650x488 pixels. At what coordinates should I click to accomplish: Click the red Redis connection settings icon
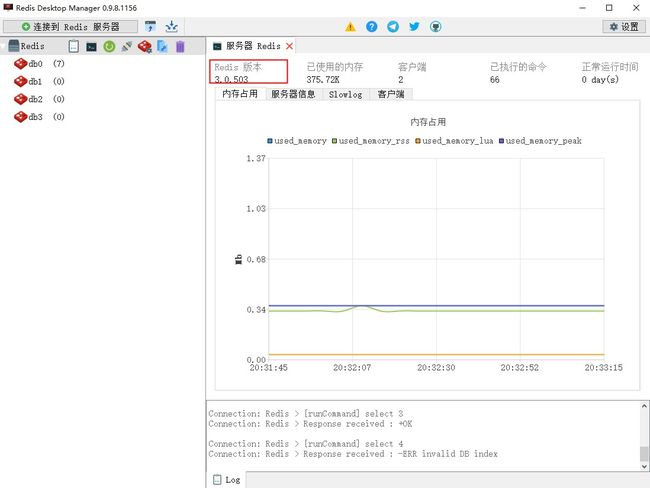tap(145, 46)
